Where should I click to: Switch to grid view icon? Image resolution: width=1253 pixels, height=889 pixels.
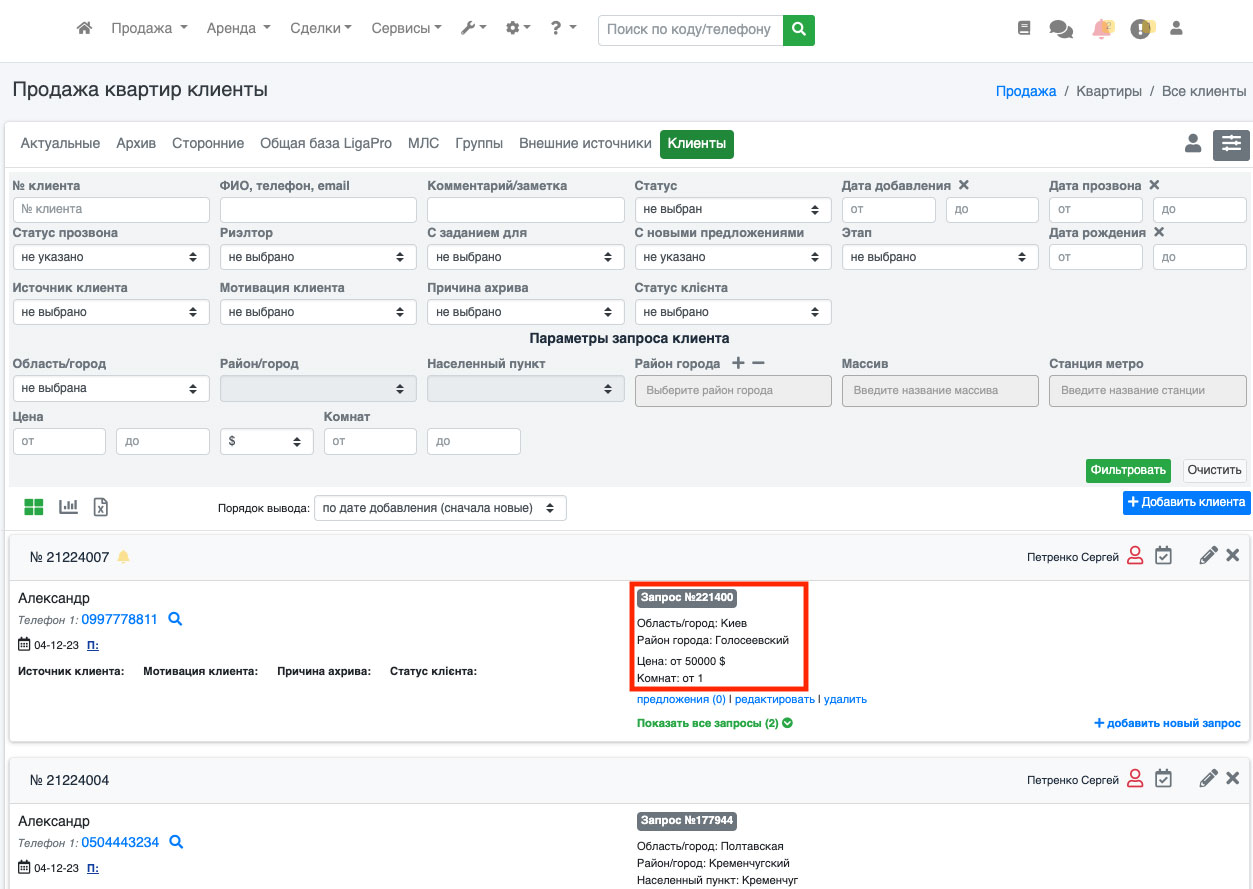(x=34, y=507)
